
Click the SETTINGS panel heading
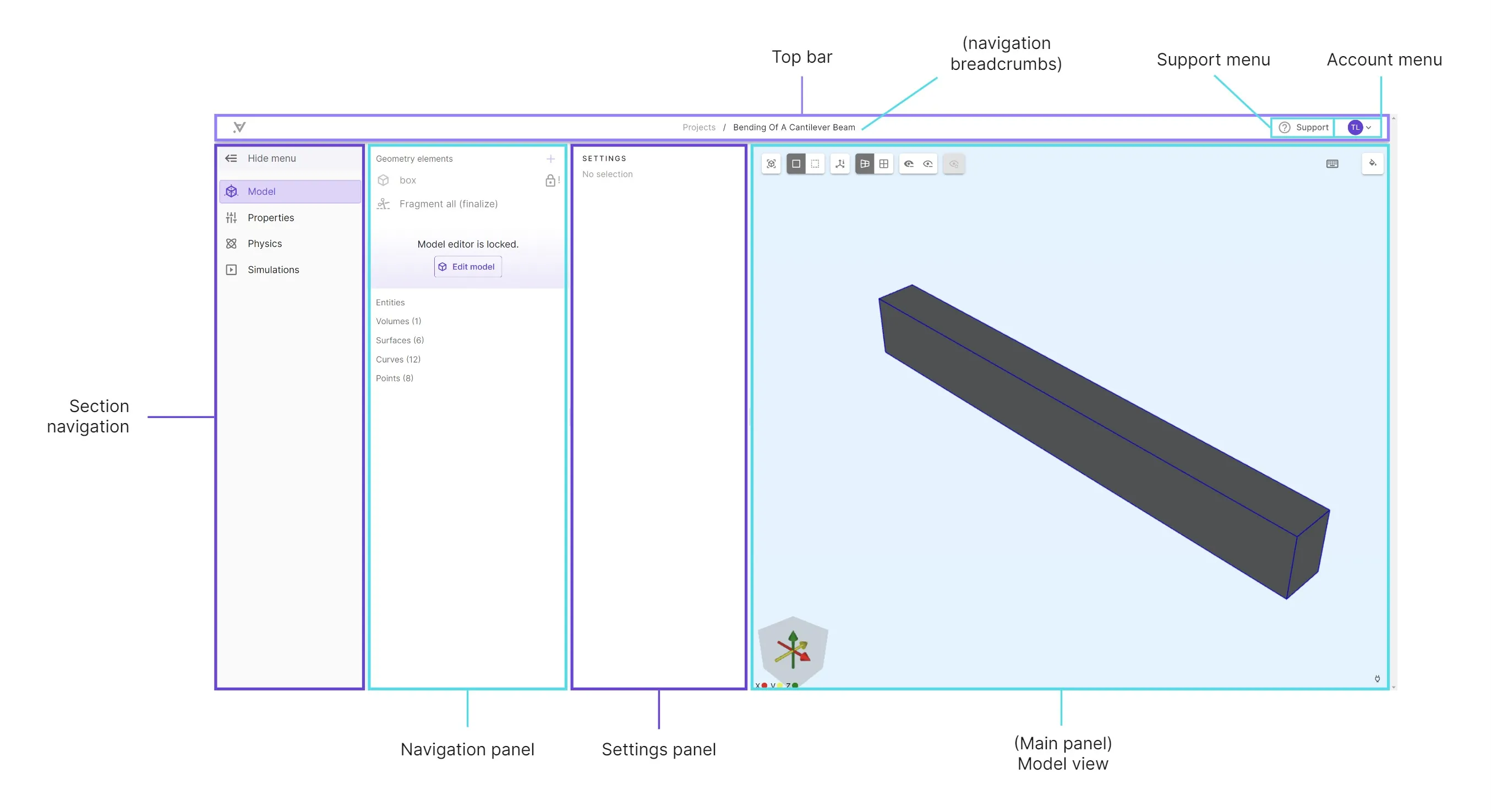coord(604,158)
